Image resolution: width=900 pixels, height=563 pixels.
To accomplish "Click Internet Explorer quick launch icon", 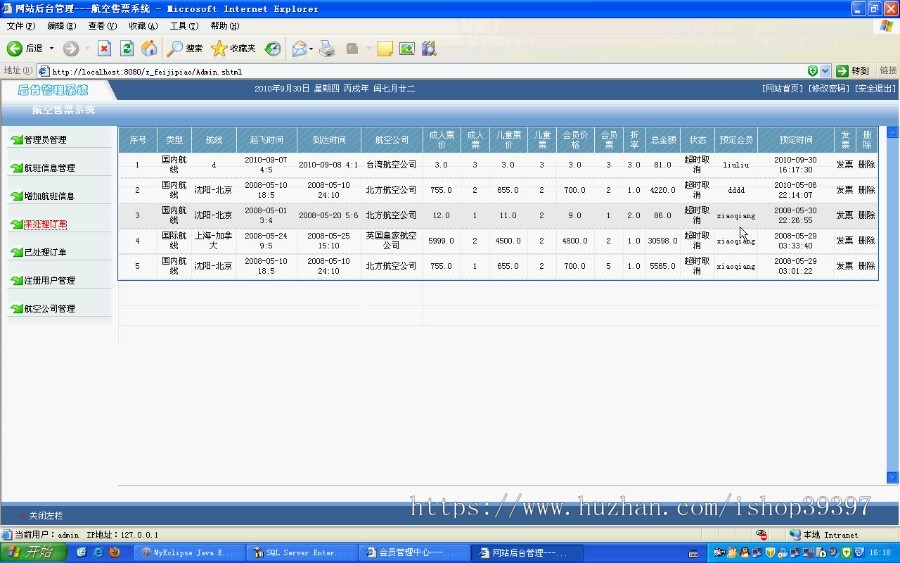I will (x=98, y=552).
